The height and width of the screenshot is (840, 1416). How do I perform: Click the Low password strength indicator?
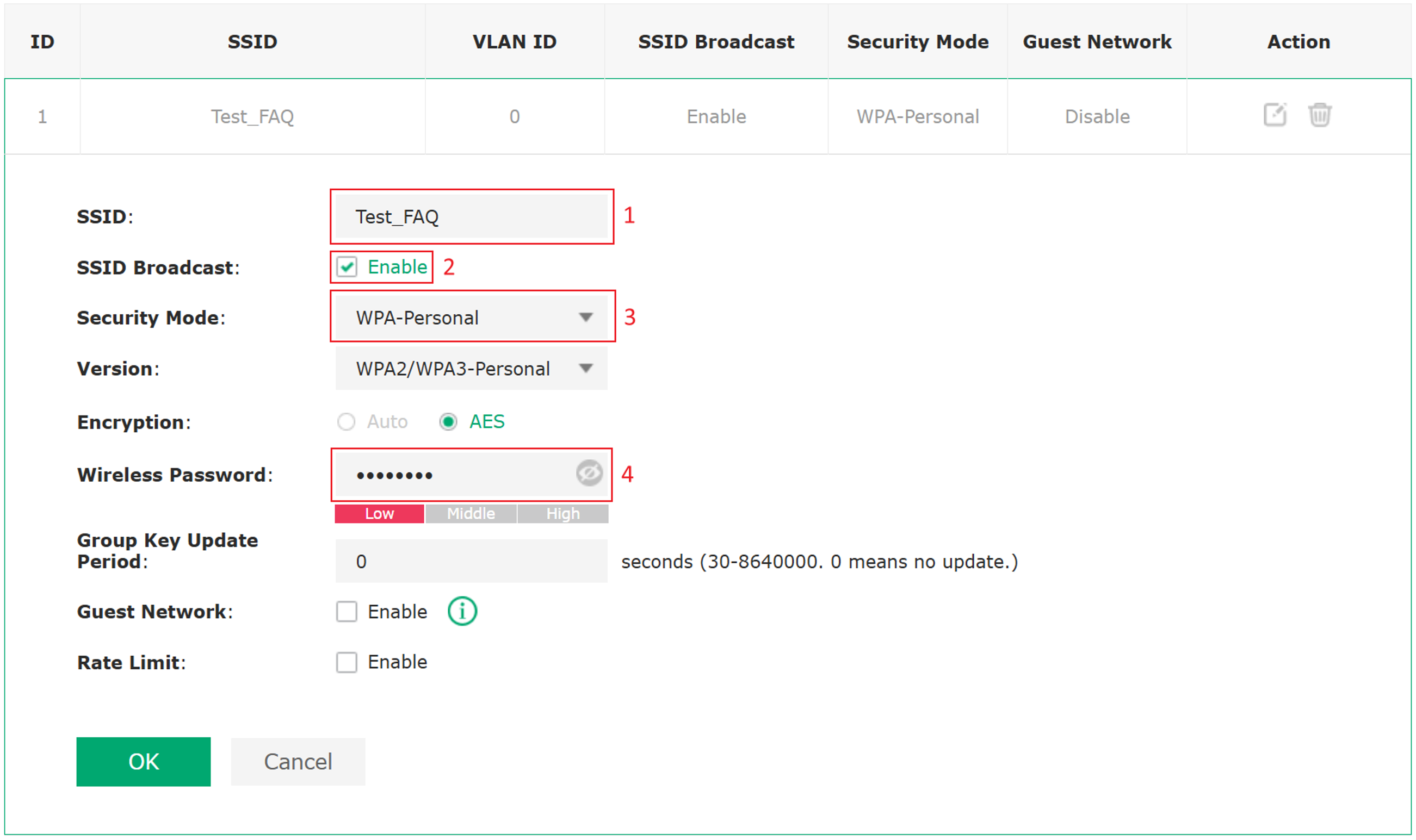point(379,513)
